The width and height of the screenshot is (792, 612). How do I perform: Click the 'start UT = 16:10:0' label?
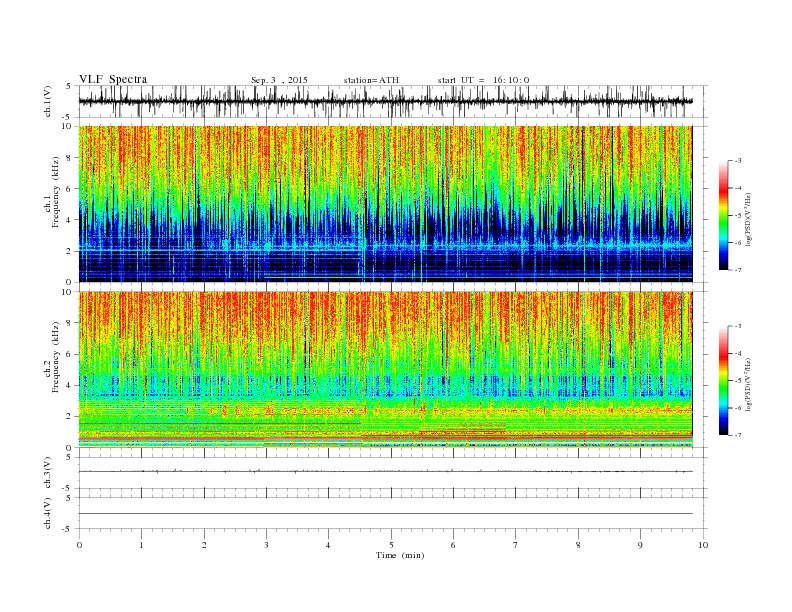click(483, 80)
